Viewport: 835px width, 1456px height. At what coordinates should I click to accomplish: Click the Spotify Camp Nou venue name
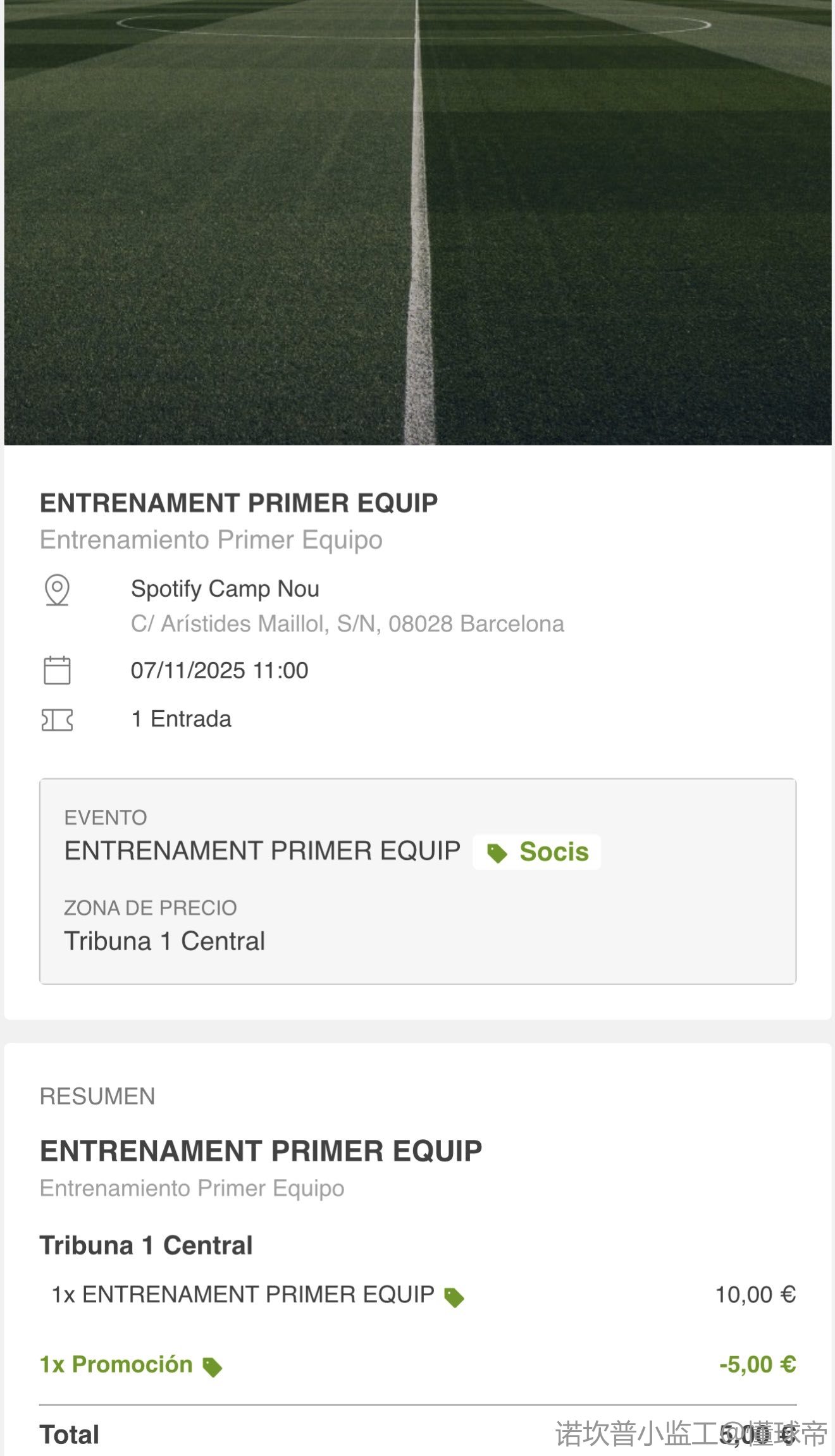point(225,589)
